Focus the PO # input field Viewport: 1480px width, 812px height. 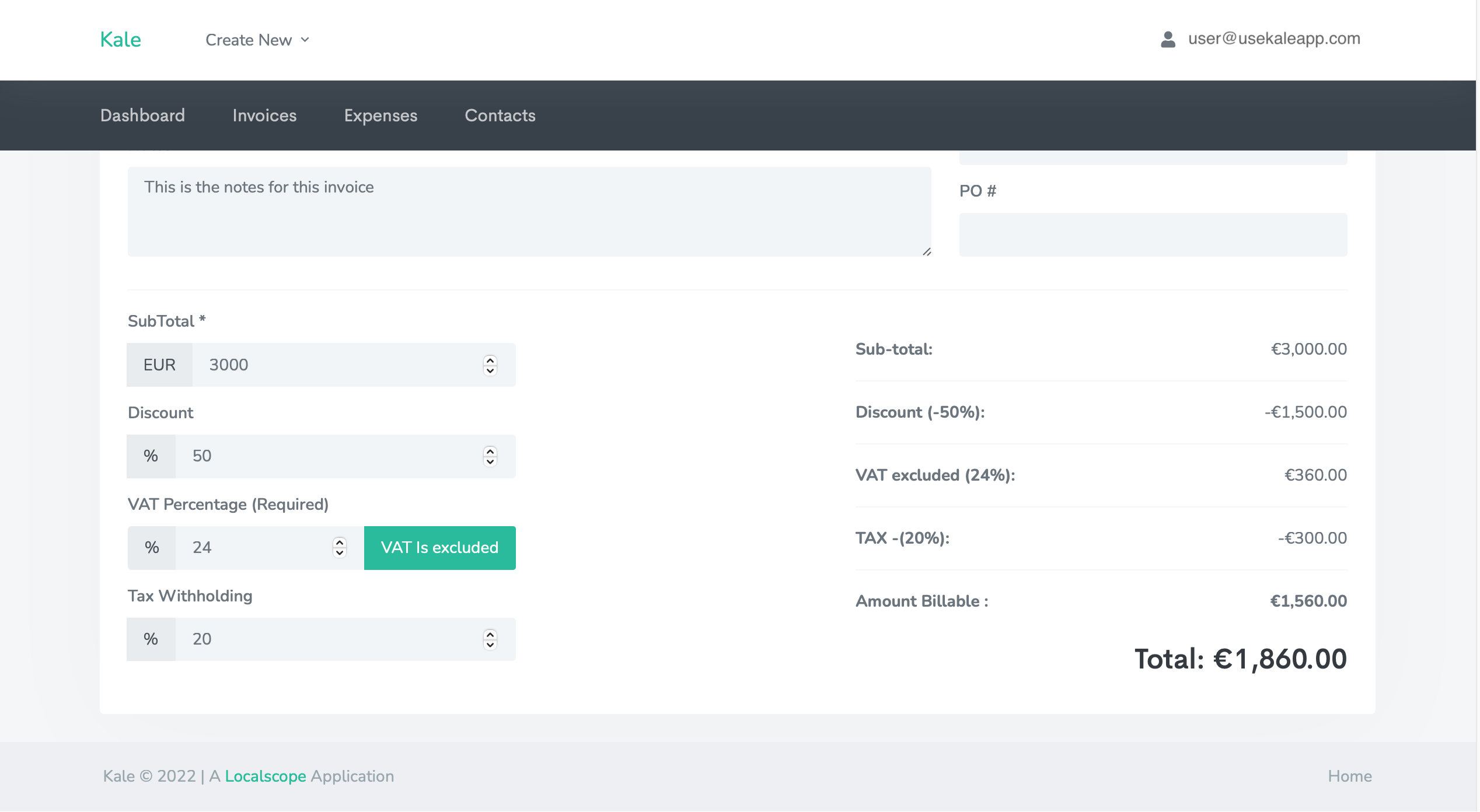point(1153,235)
